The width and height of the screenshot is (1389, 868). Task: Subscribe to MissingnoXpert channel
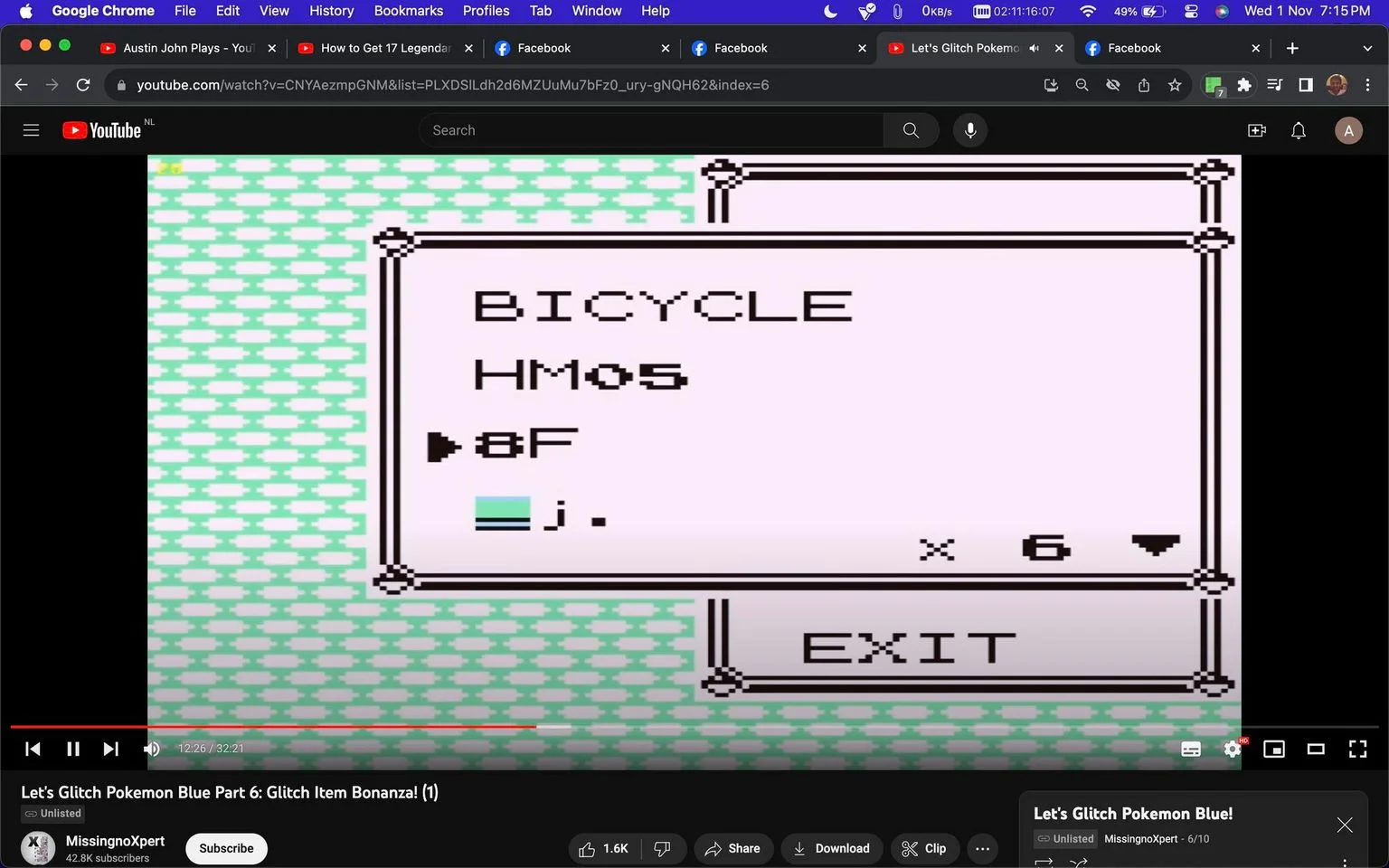226,848
